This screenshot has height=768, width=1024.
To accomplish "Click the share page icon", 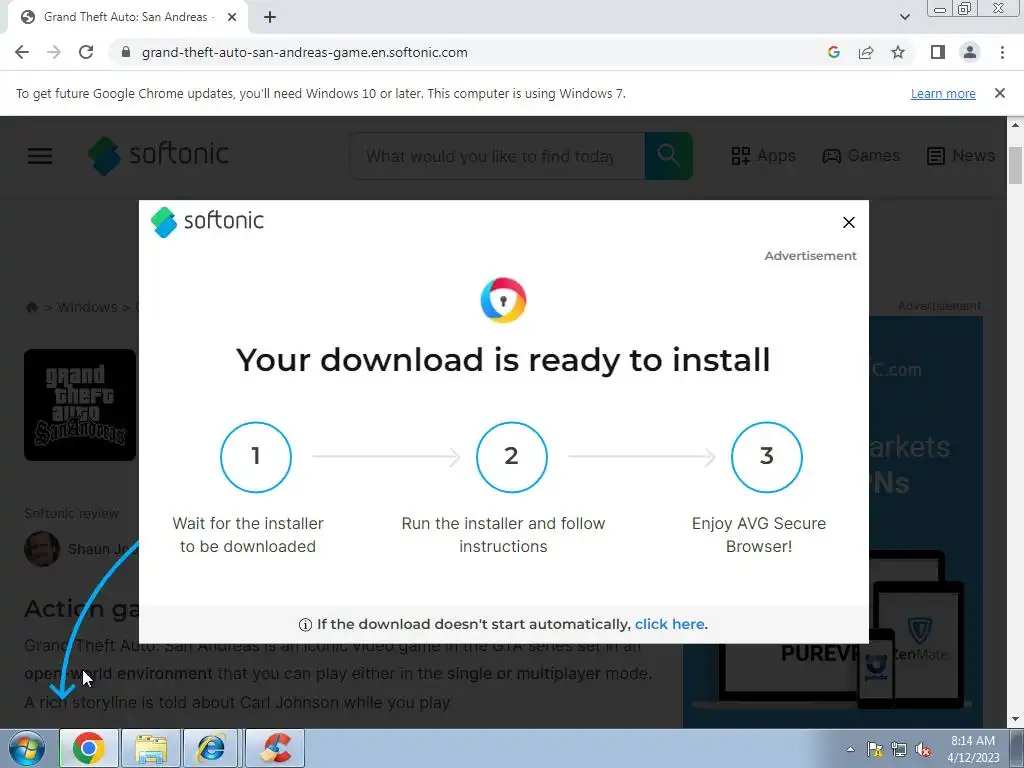I will tap(866, 52).
